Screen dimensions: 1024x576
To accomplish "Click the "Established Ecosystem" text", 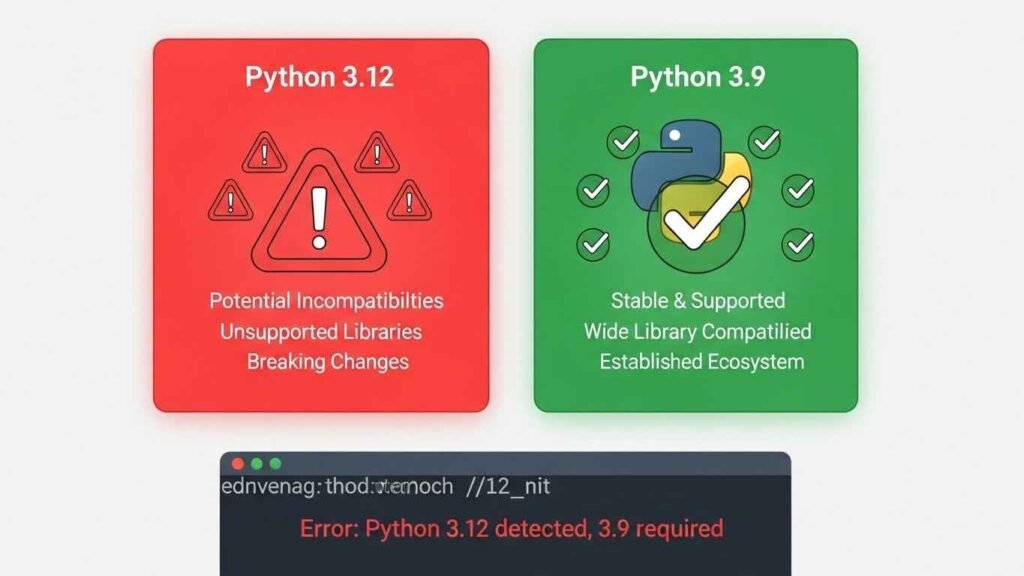I will pos(701,361).
